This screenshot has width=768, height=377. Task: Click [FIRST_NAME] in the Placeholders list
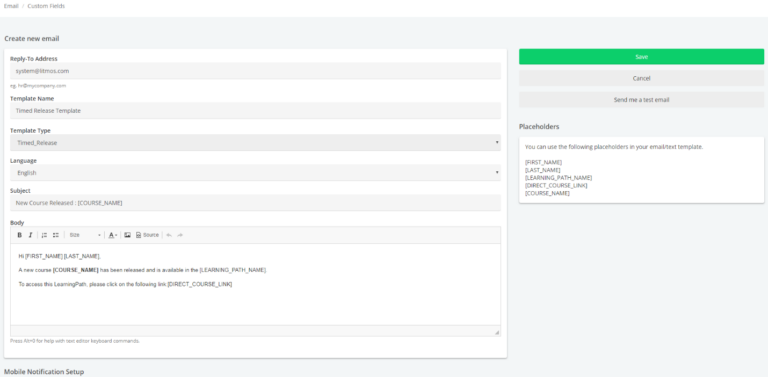[x=543, y=162]
